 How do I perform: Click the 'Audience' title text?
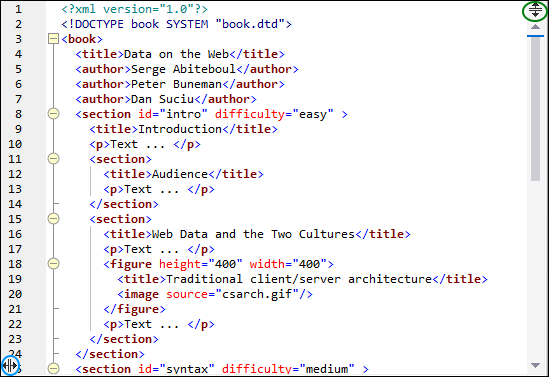pos(180,174)
